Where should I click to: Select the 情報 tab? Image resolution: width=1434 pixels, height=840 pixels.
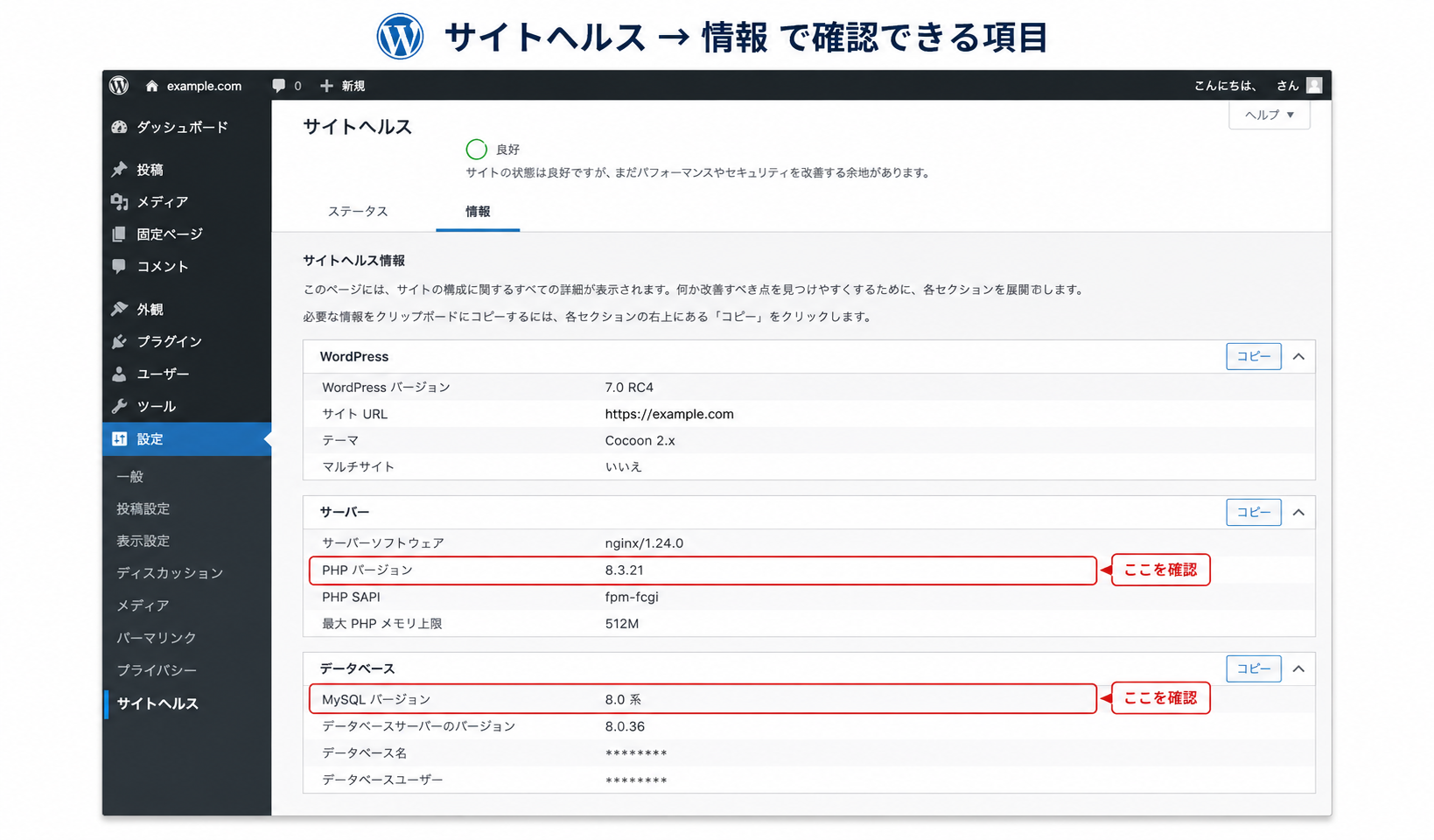[478, 211]
